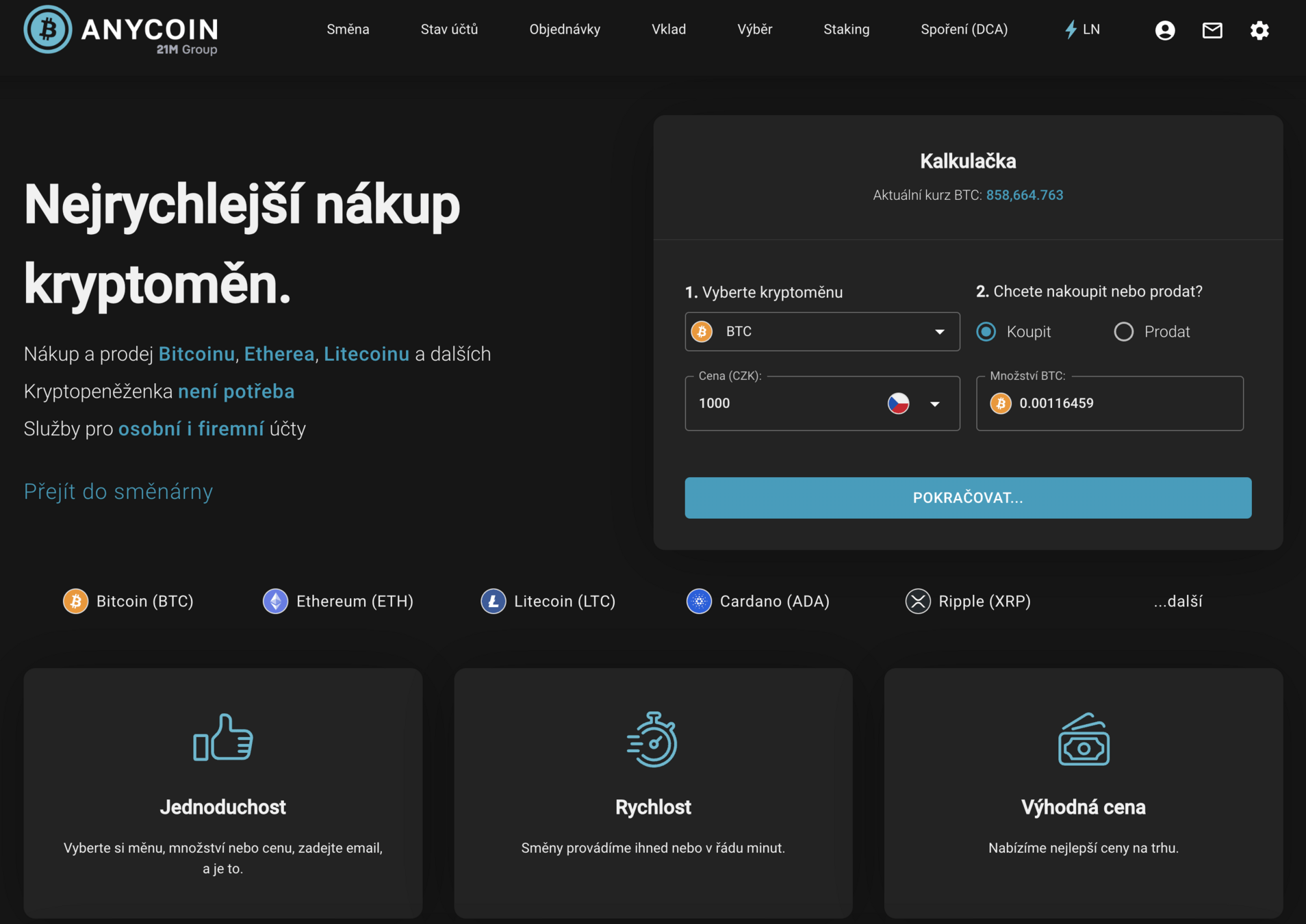The width and height of the screenshot is (1306, 924).
Task: Click the Rychlost card title
Action: click(653, 807)
